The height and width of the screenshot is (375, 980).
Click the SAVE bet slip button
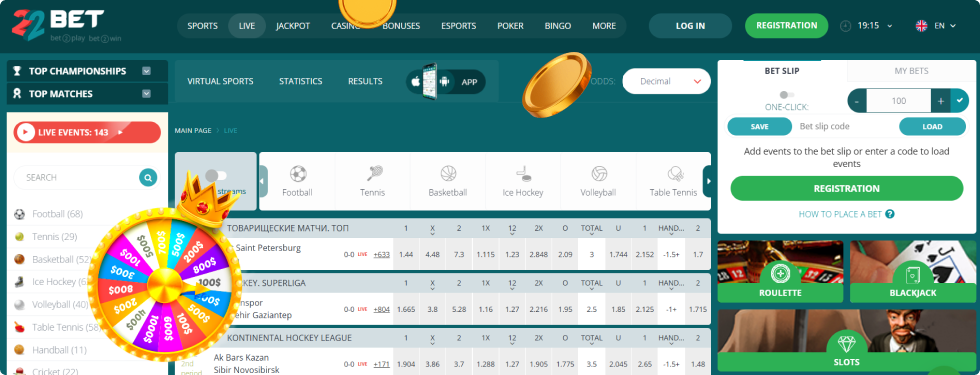coord(759,126)
